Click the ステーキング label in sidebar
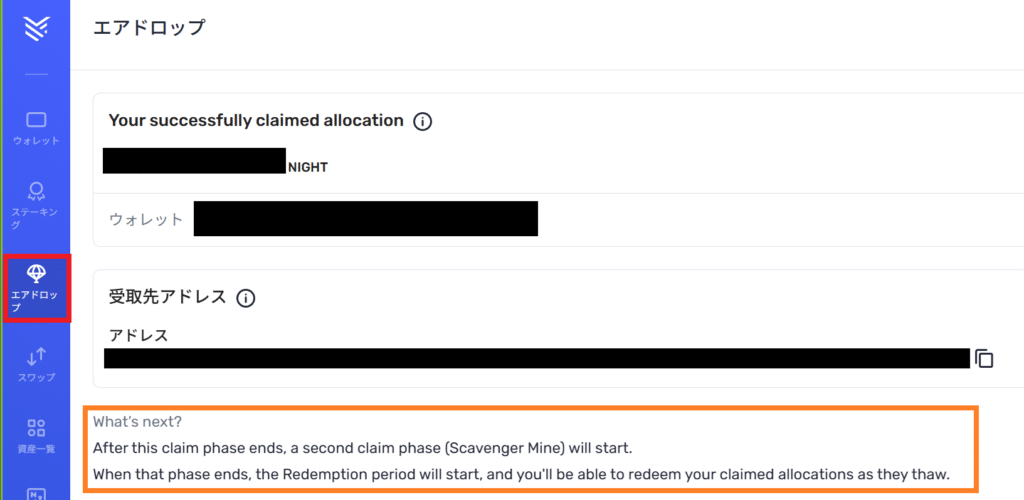Viewport: 1024px width, 500px height. coord(36,218)
